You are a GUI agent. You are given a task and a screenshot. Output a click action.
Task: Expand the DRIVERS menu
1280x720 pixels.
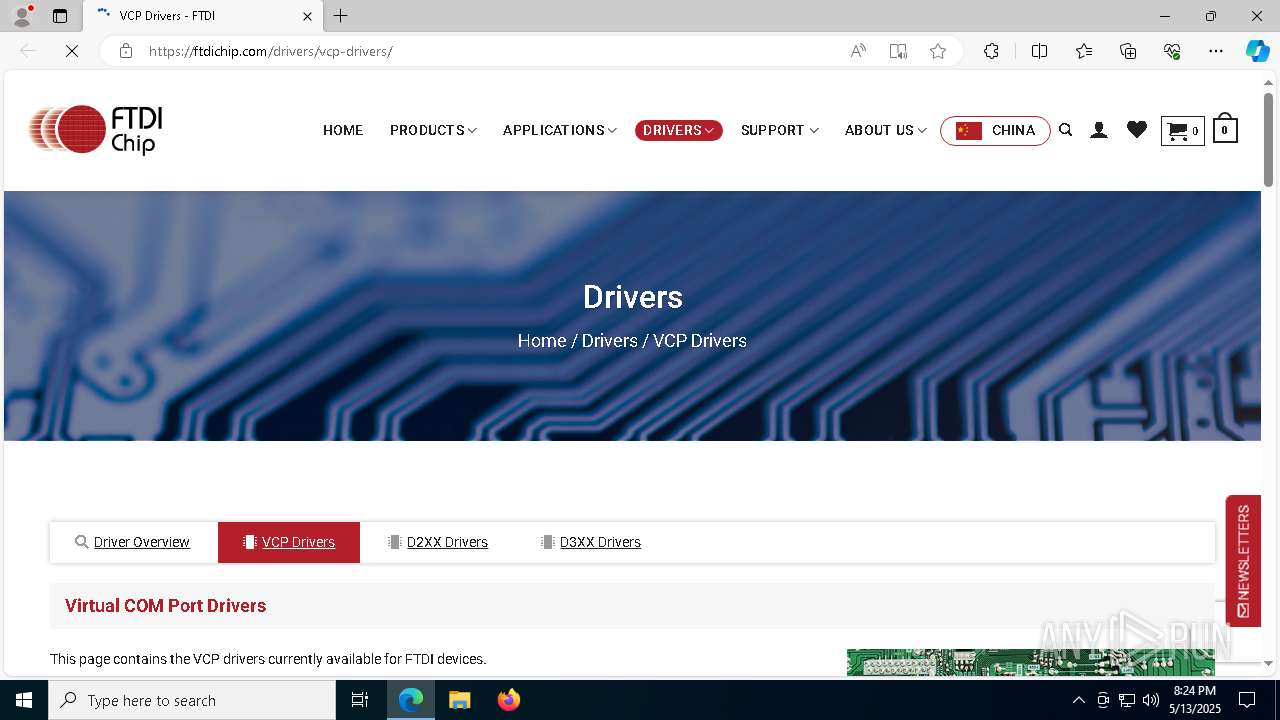[678, 130]
